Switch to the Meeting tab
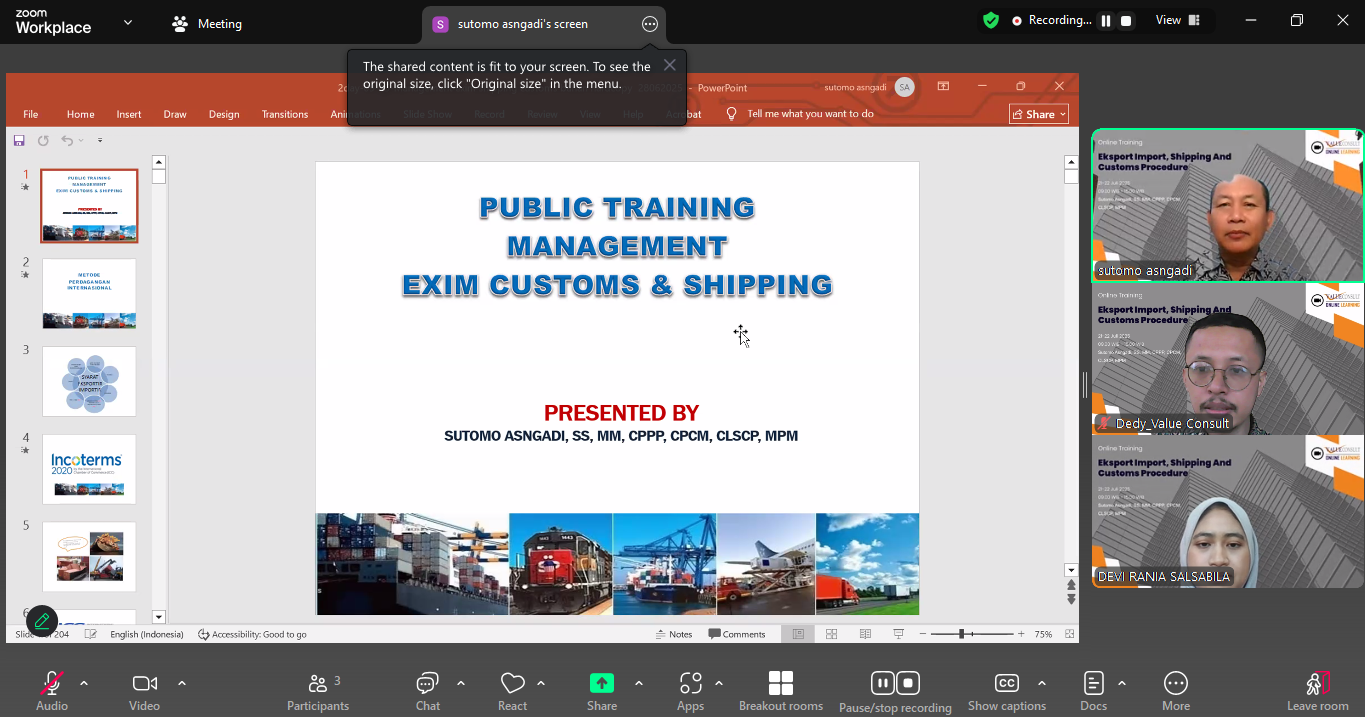The height and width of the screenshot is (717, 1365). tap(207, 24)
